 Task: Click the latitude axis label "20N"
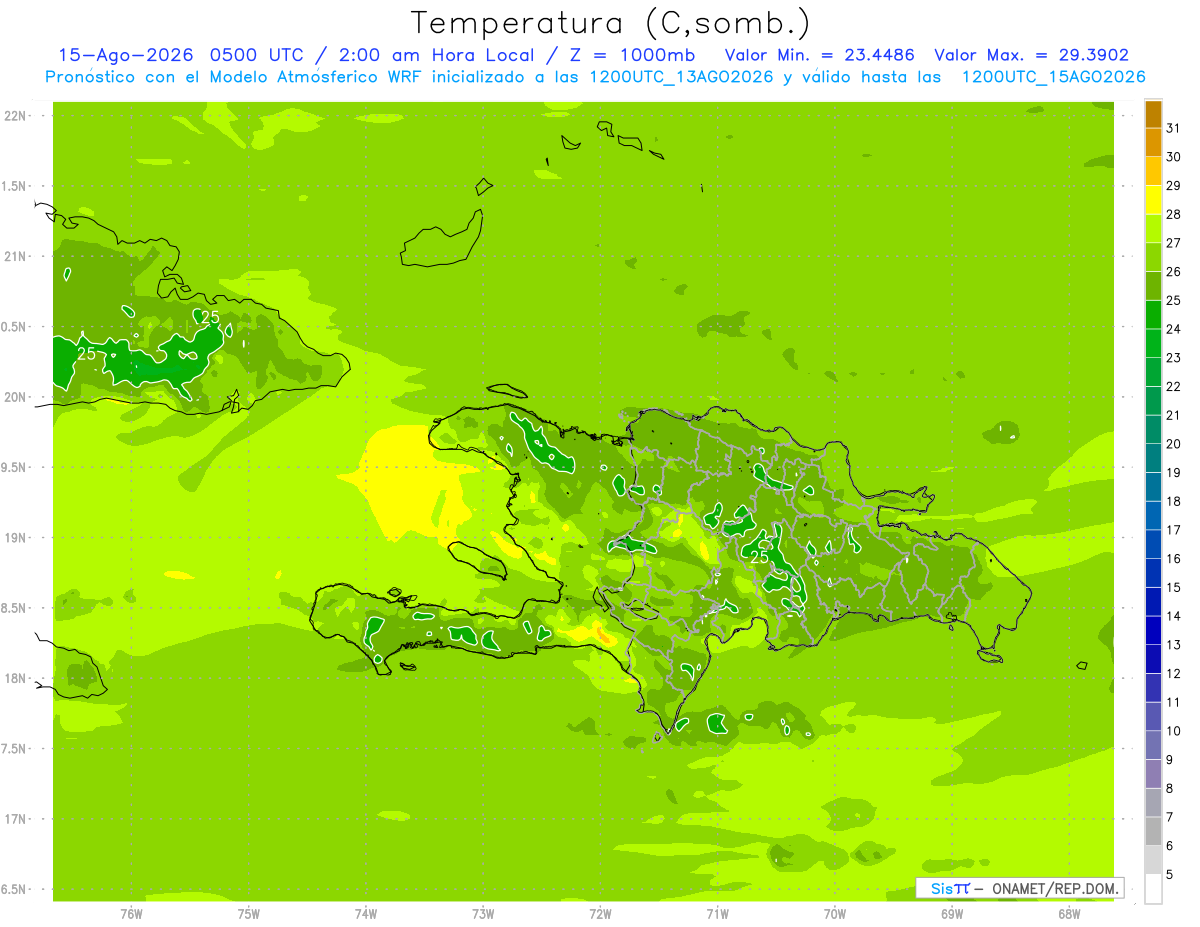(15, 397)
